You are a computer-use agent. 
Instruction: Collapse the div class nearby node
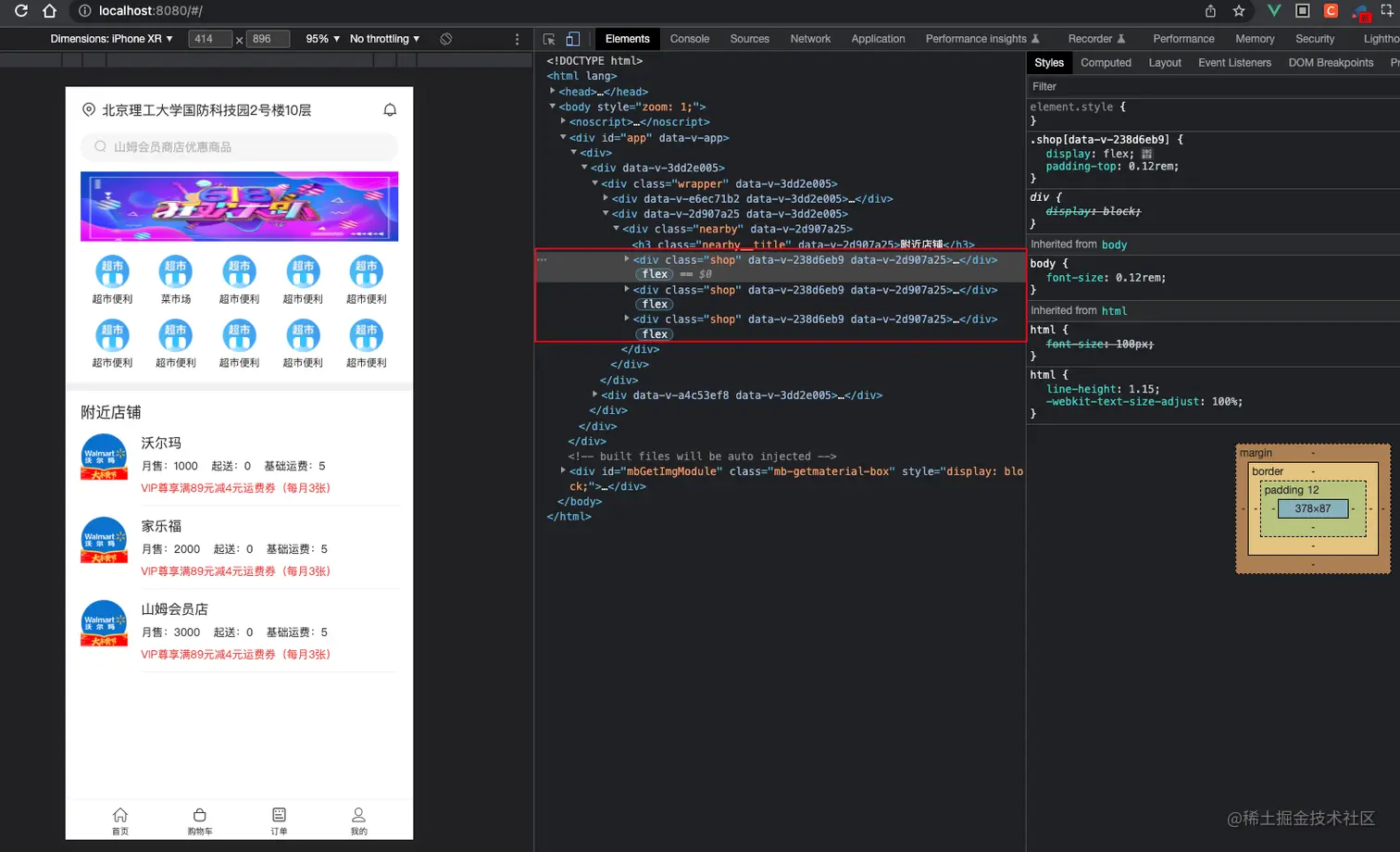tap(617, 228)
